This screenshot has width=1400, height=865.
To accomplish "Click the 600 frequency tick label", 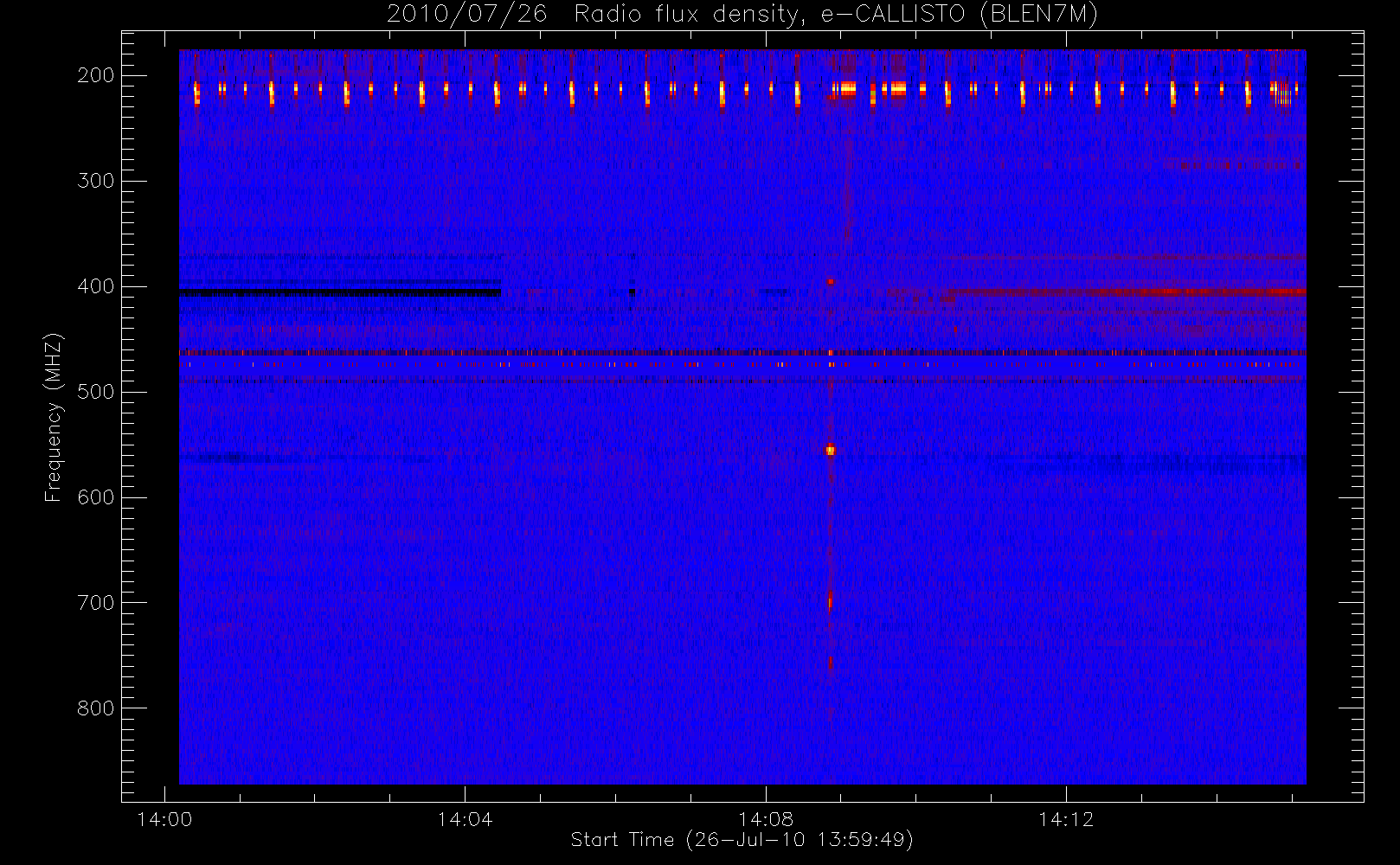I will tap(96, 497).
